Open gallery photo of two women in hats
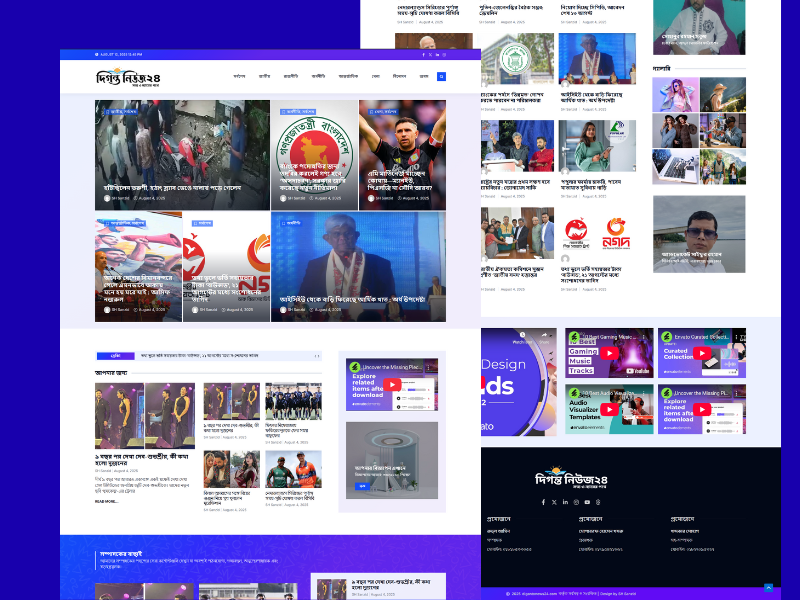 tap(676, 131)
